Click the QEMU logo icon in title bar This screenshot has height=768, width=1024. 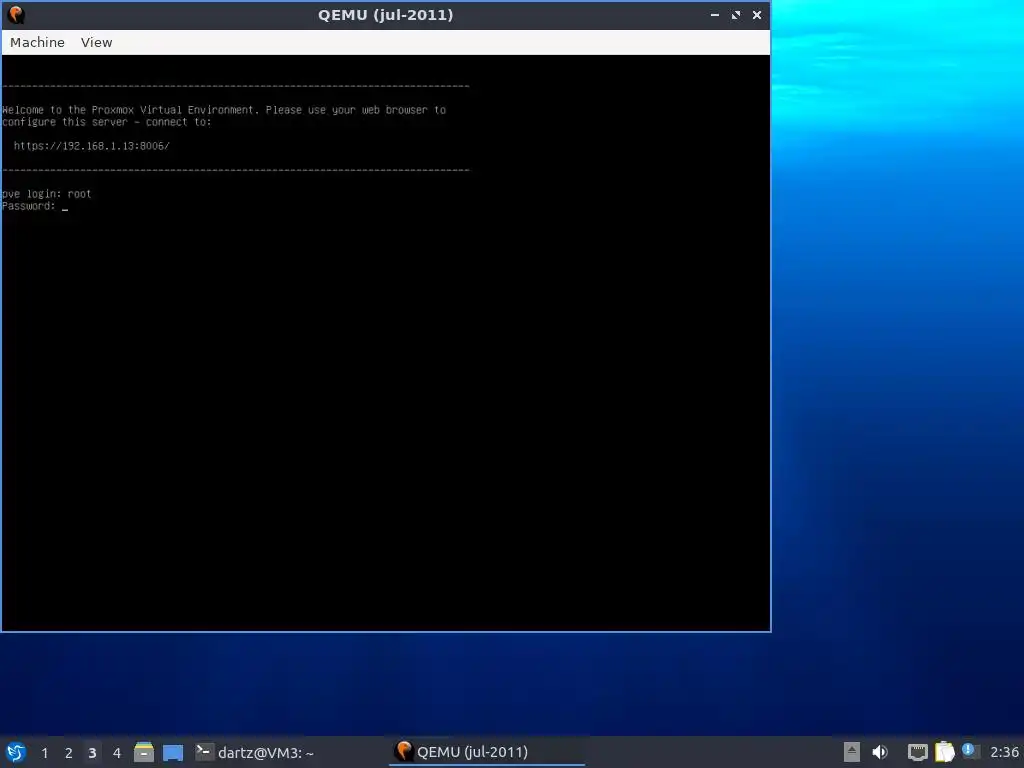point(16,14)
